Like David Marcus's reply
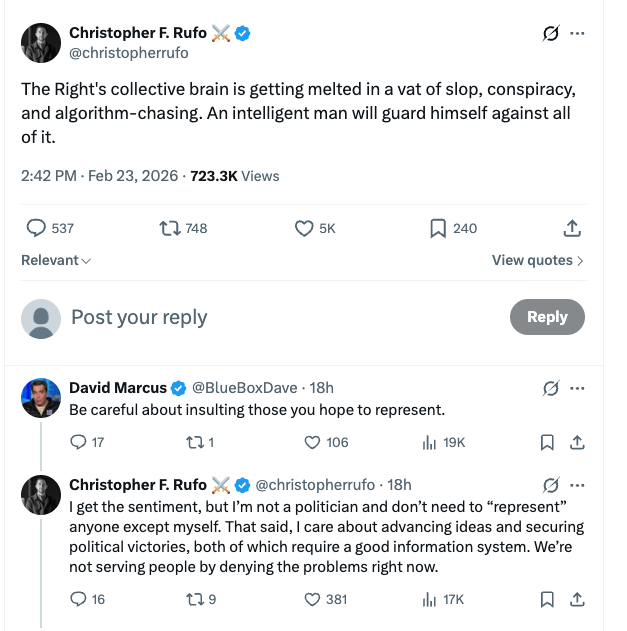This screenshot has height=631, width=627. click(x=312, y=442)
